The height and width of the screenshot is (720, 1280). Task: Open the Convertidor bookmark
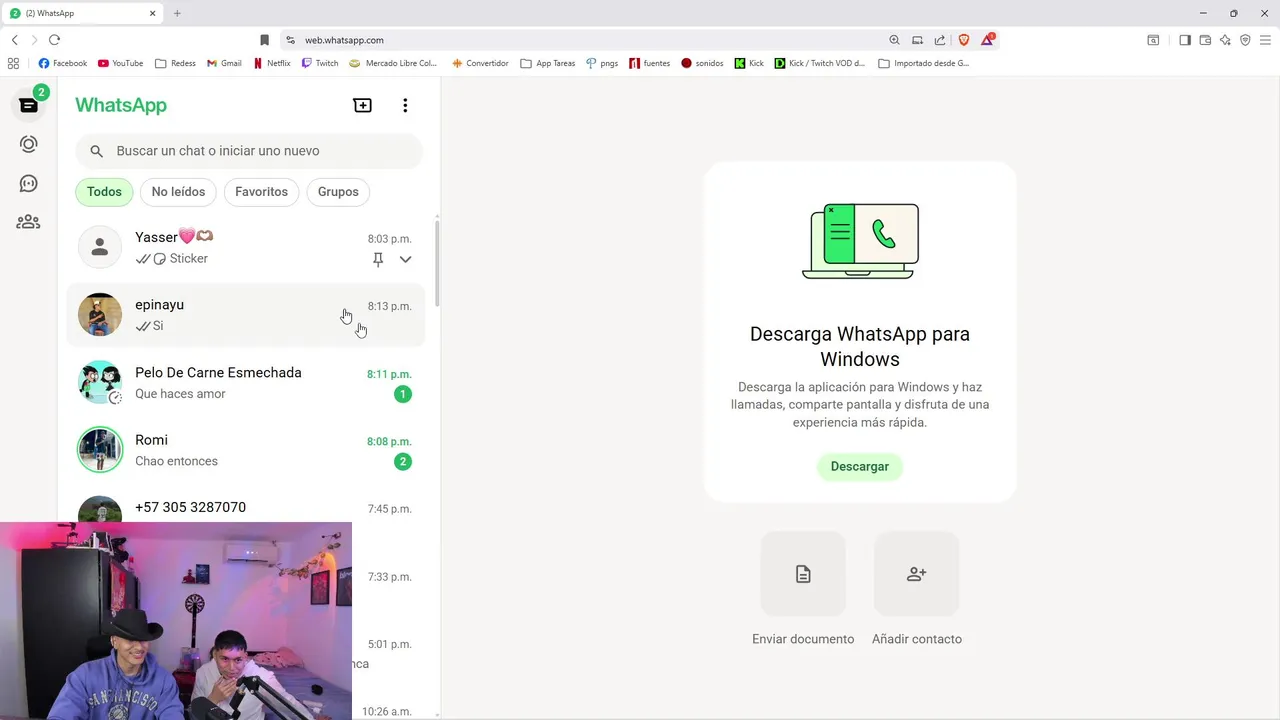[x=480, y=63]
